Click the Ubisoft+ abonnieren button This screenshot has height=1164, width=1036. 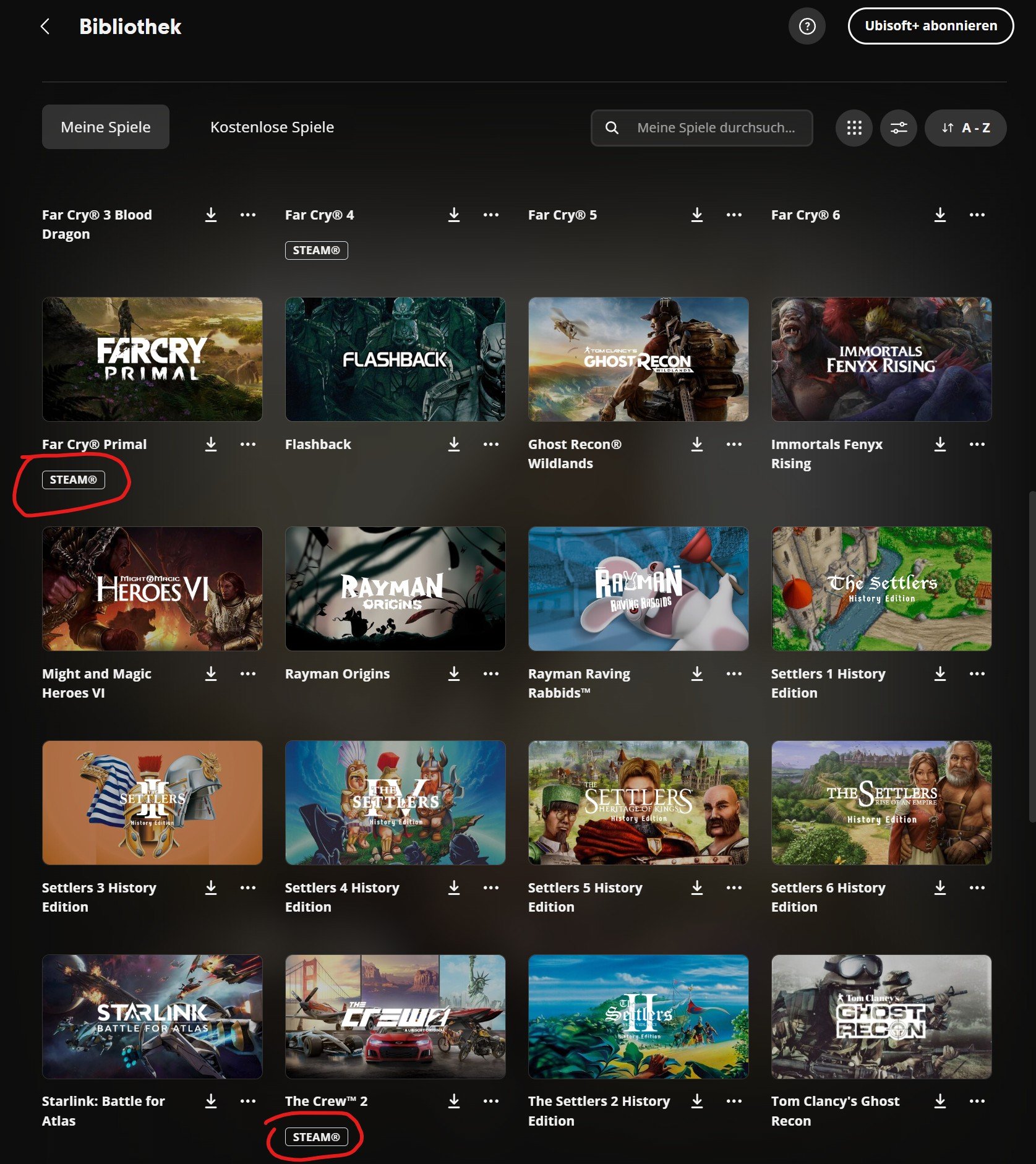pyautogui.click(x=931, y=26)
